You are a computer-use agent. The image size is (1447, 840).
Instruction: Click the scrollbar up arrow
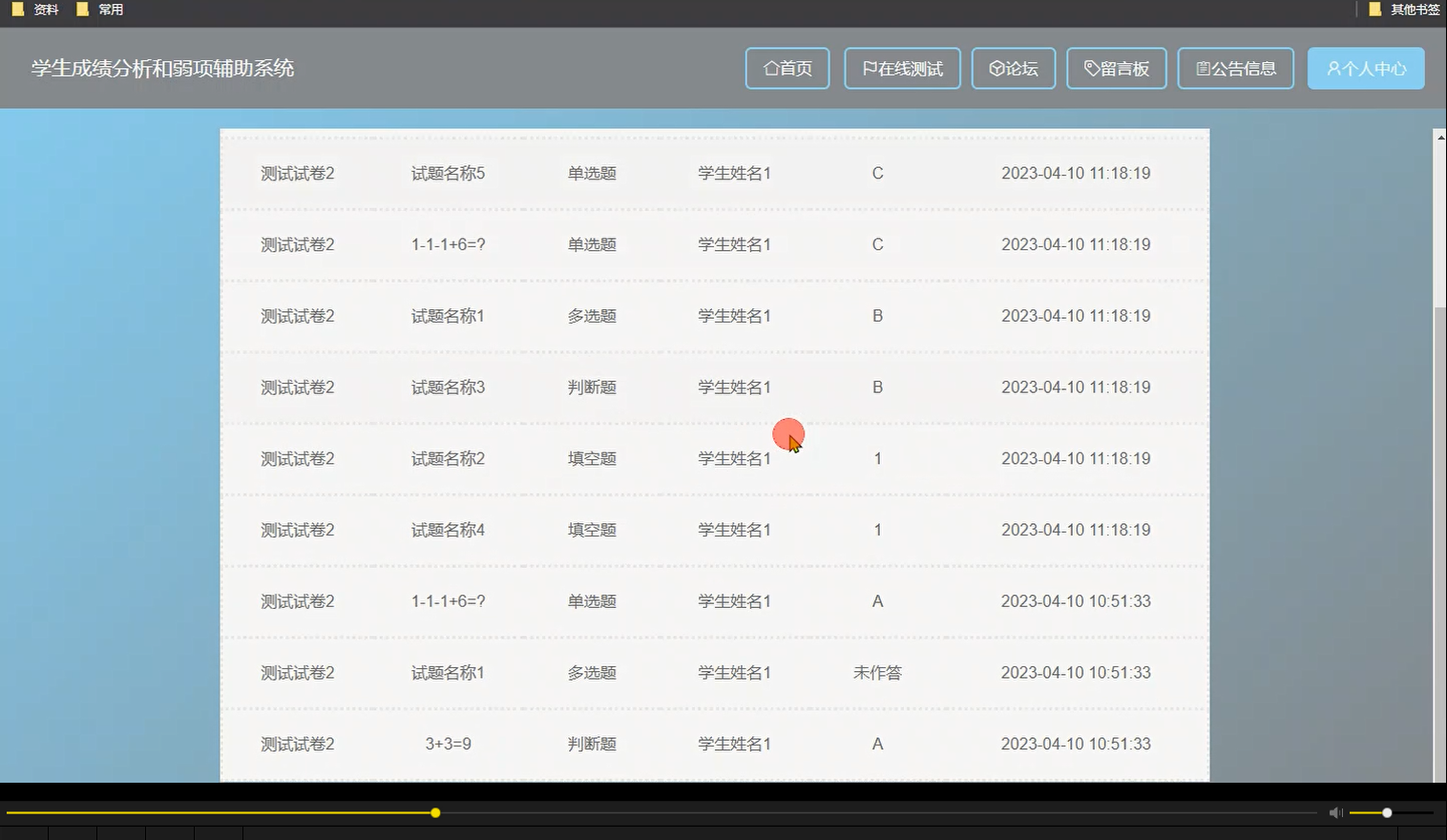[1439, 137]
